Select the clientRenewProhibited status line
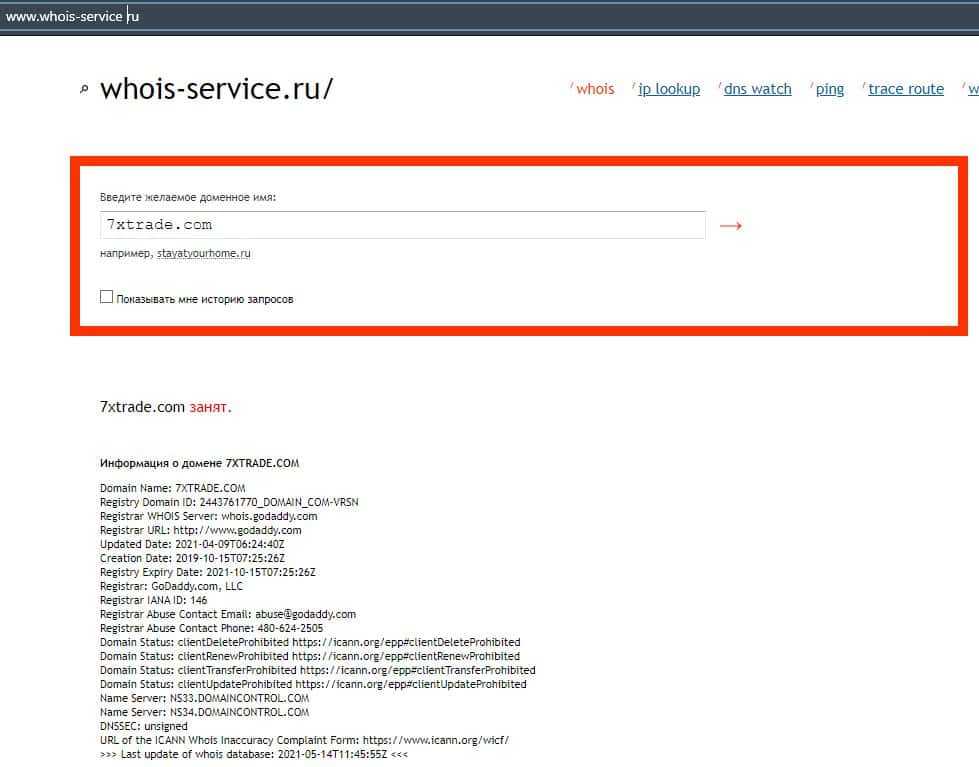Screen dimensions: 979x767 pyautogui.click(x=310, y=656)
